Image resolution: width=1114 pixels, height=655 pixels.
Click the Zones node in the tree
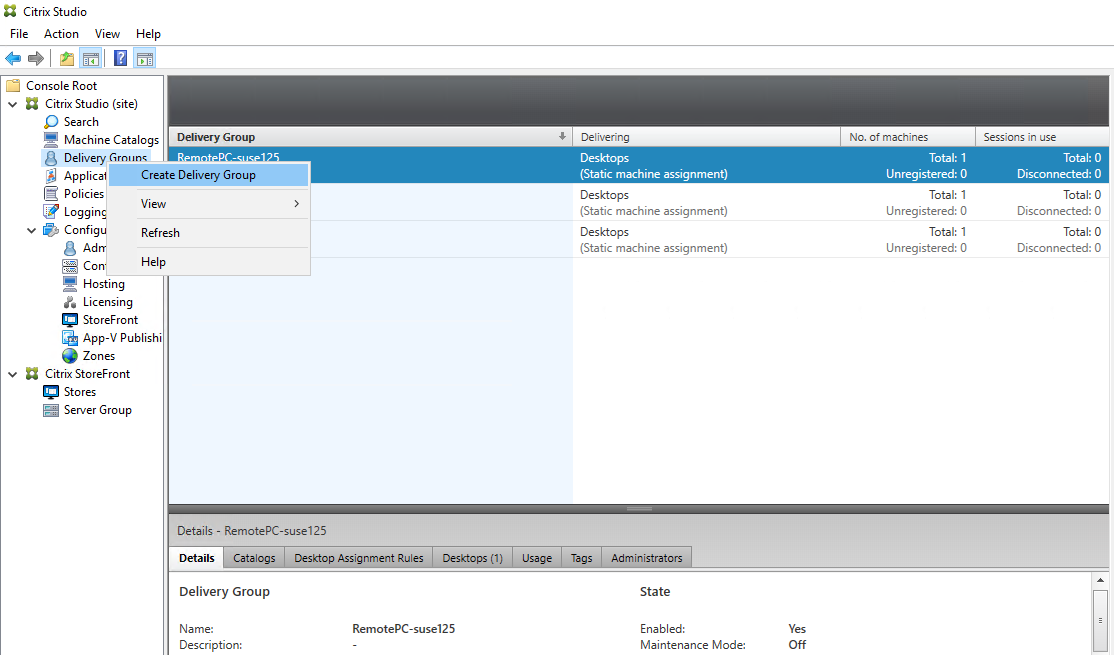pyautogui.click(x=99, y=355)
